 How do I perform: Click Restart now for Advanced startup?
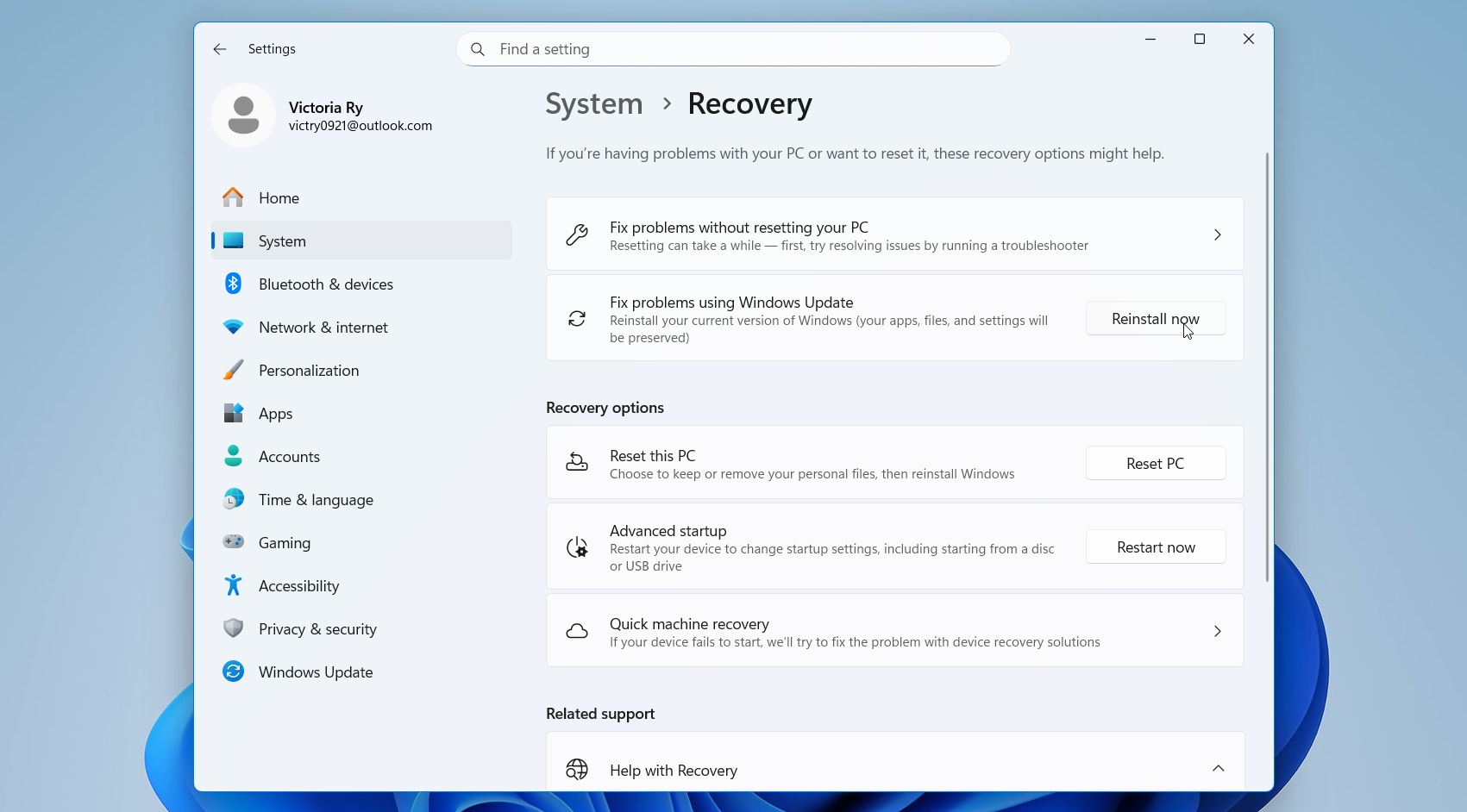pyautogui.click(x=1155, y=547)
